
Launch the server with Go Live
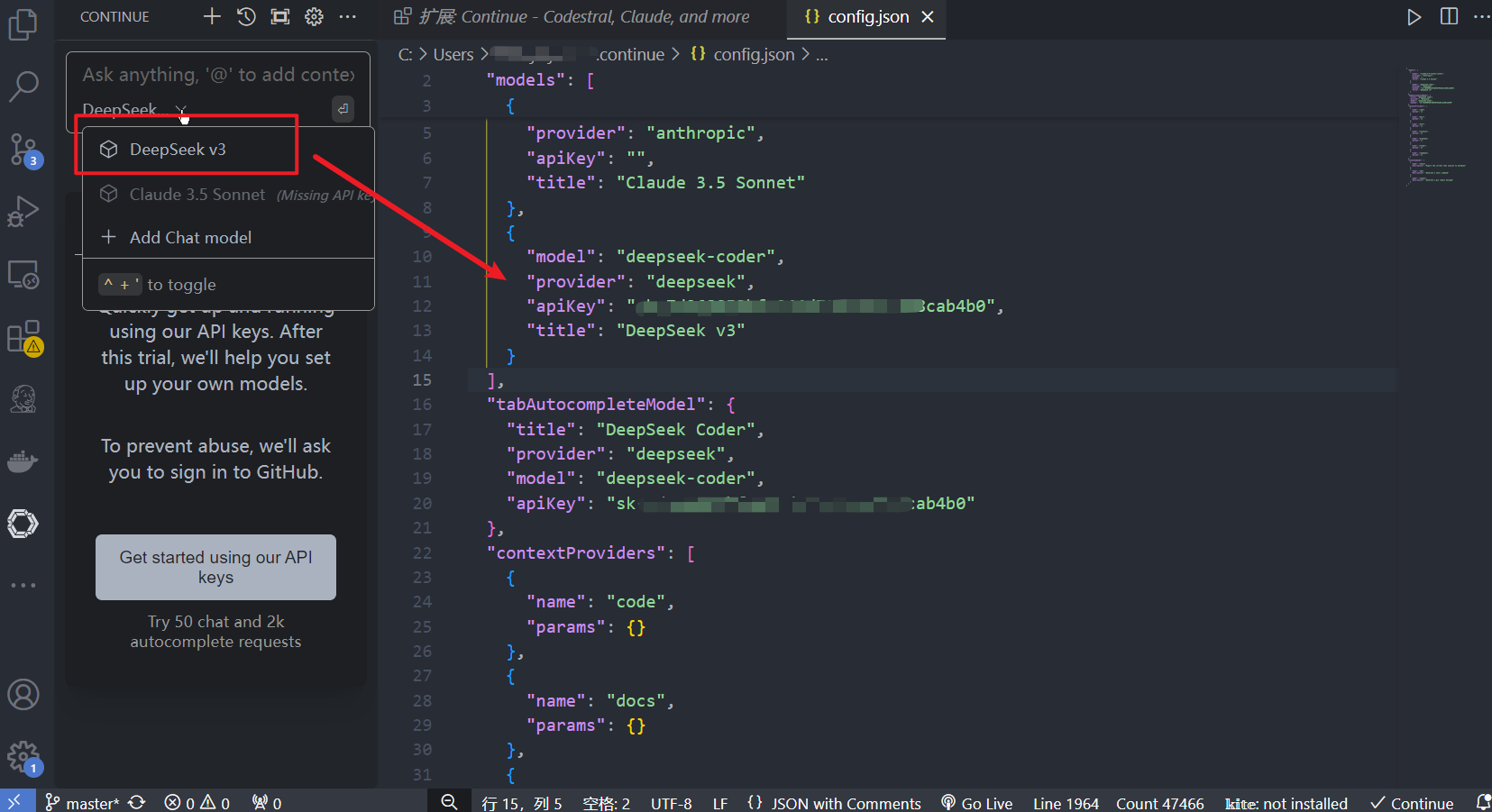(976, 802)
